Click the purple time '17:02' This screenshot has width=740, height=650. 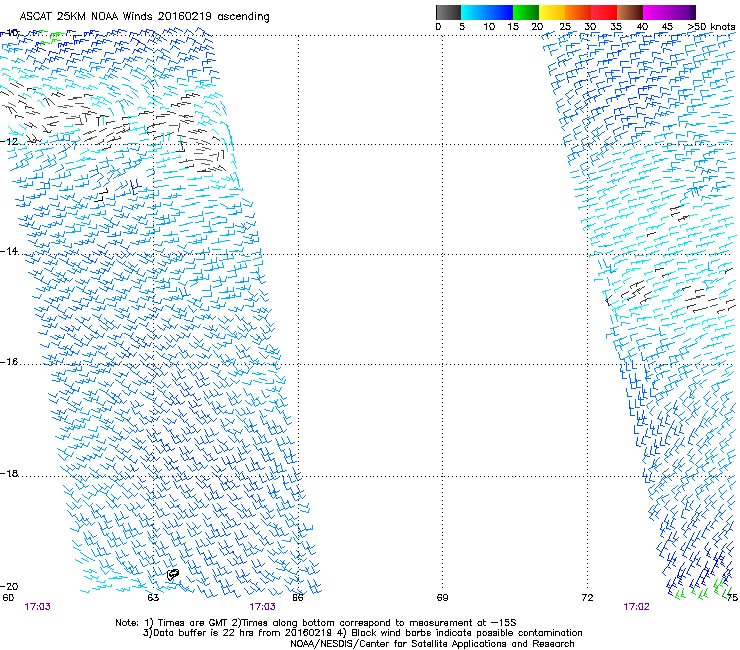pyautogui.click(x=636, y=607)
